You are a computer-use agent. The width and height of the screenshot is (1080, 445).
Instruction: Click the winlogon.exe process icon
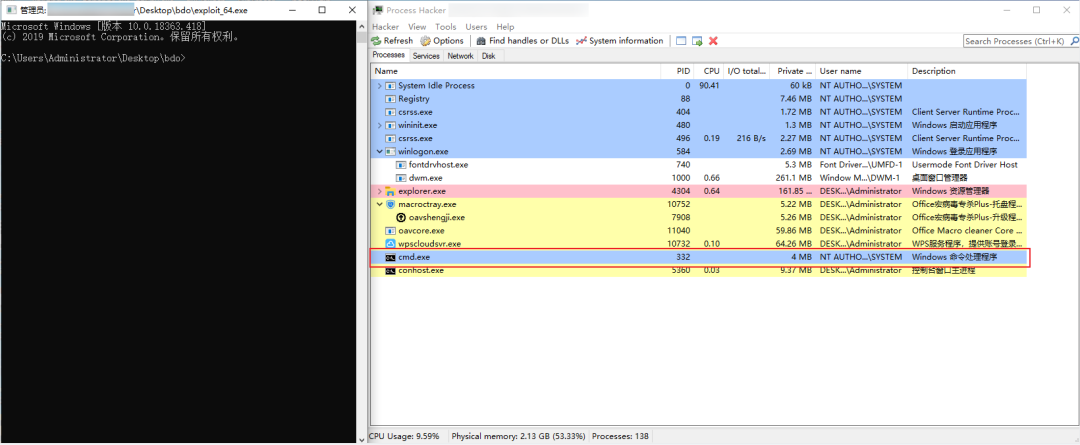[x=391, y=151]
